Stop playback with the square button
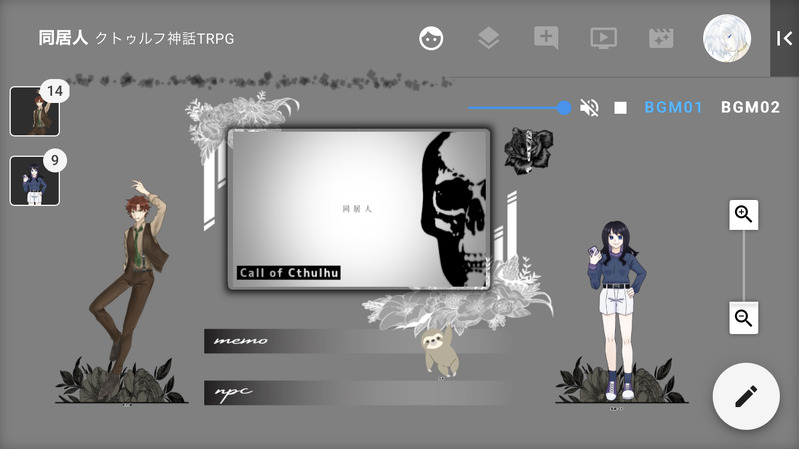 pyautogui.click(x=620, y=108)
